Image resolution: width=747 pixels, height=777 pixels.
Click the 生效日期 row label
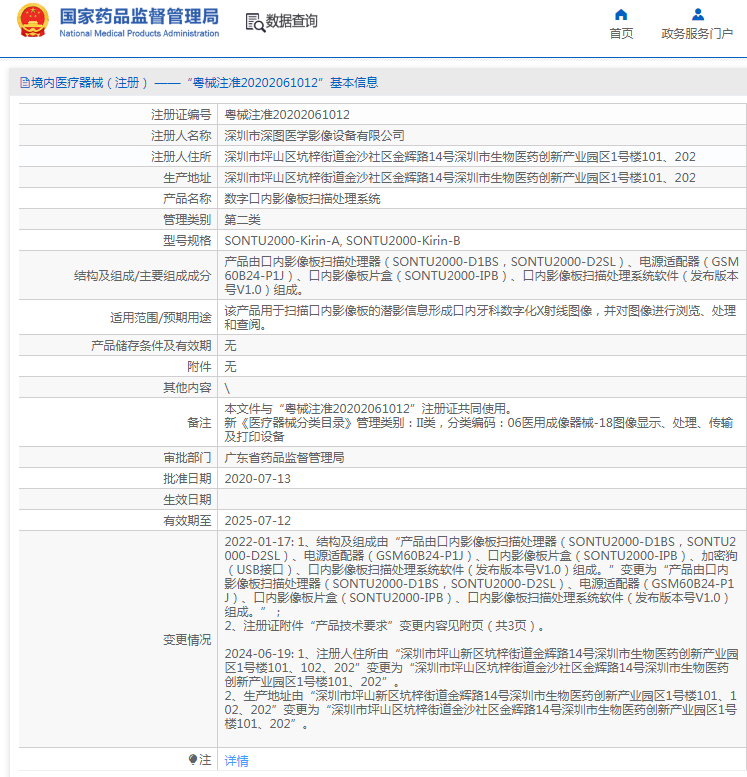pyautogui.click(x=187, y=500)
